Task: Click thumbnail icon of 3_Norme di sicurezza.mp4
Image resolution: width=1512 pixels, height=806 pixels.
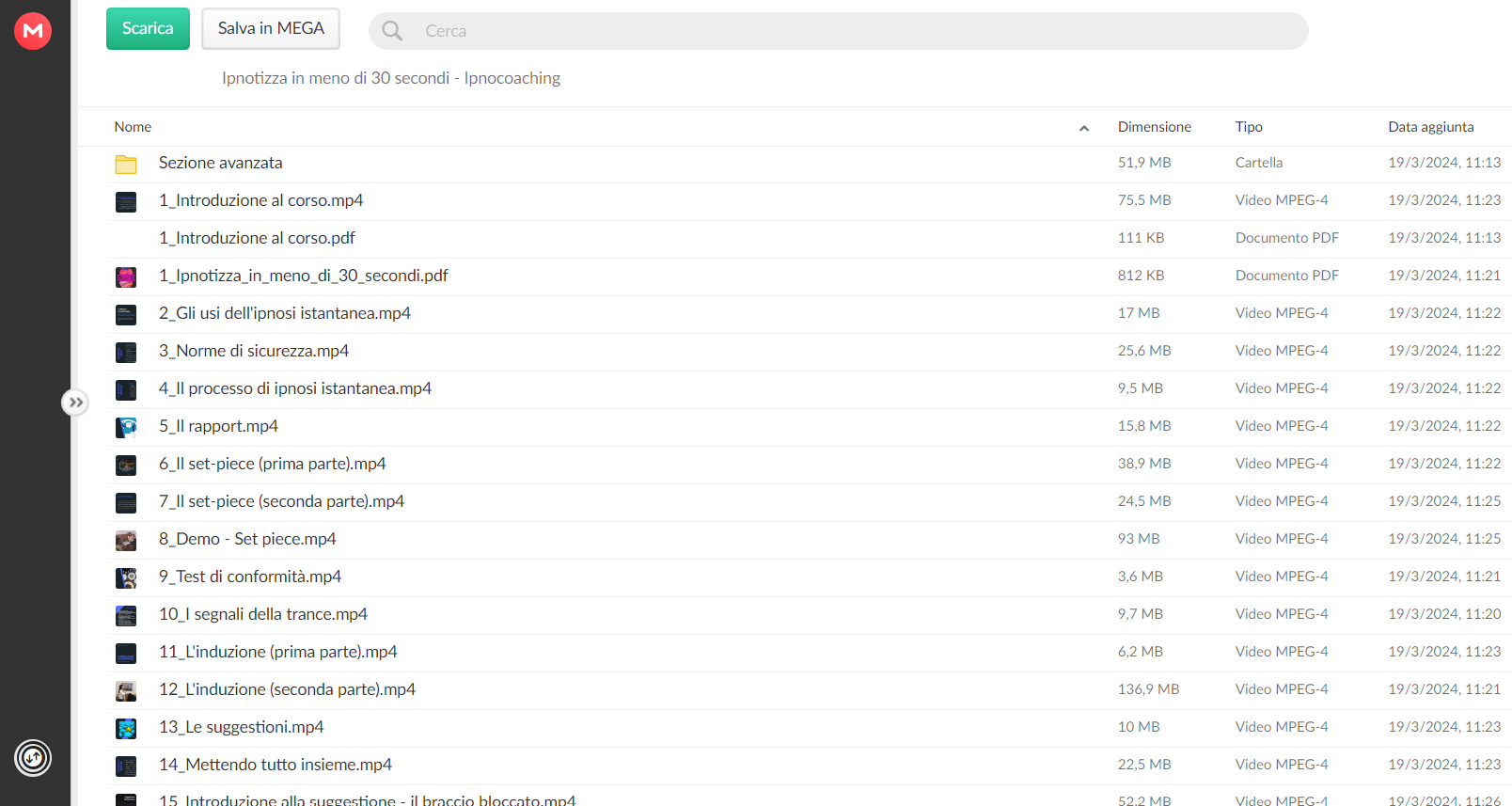Action: tap(126, 352)
